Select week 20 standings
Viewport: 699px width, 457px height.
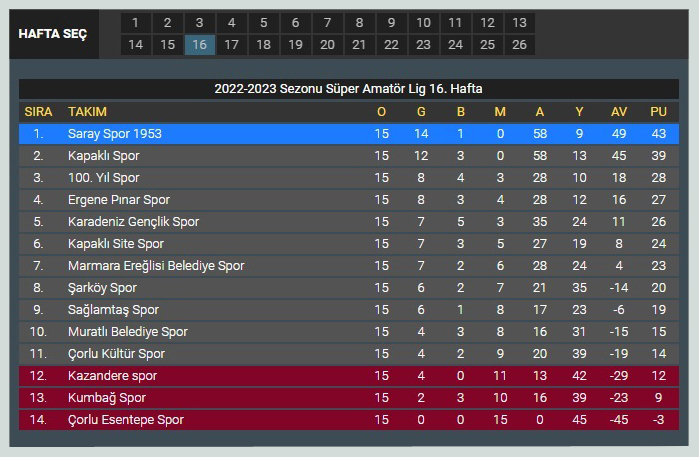click(327, 45)
